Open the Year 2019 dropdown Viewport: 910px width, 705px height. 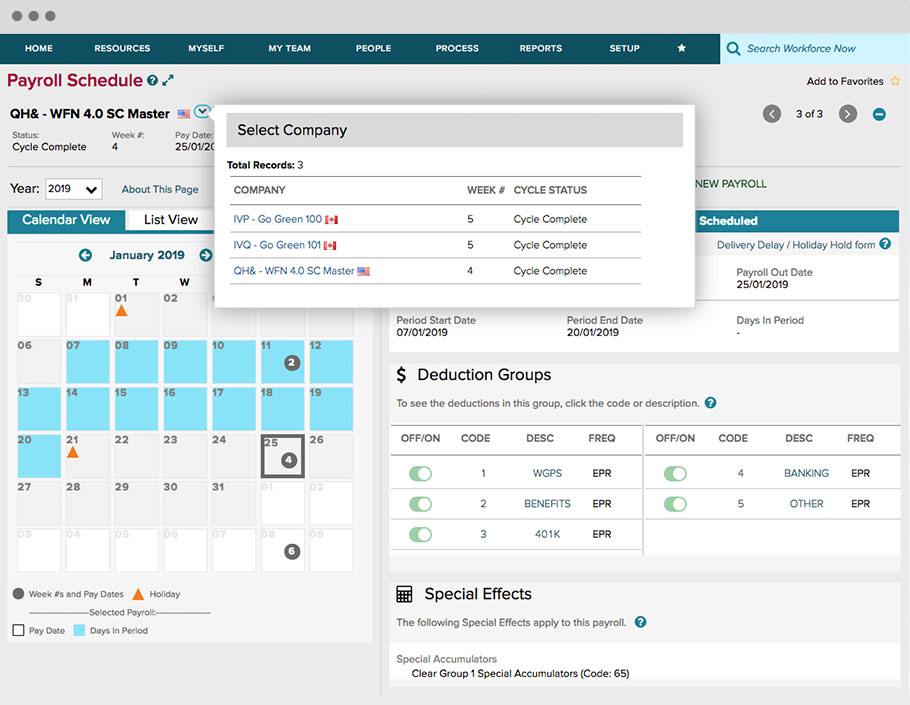coord(73,189)
